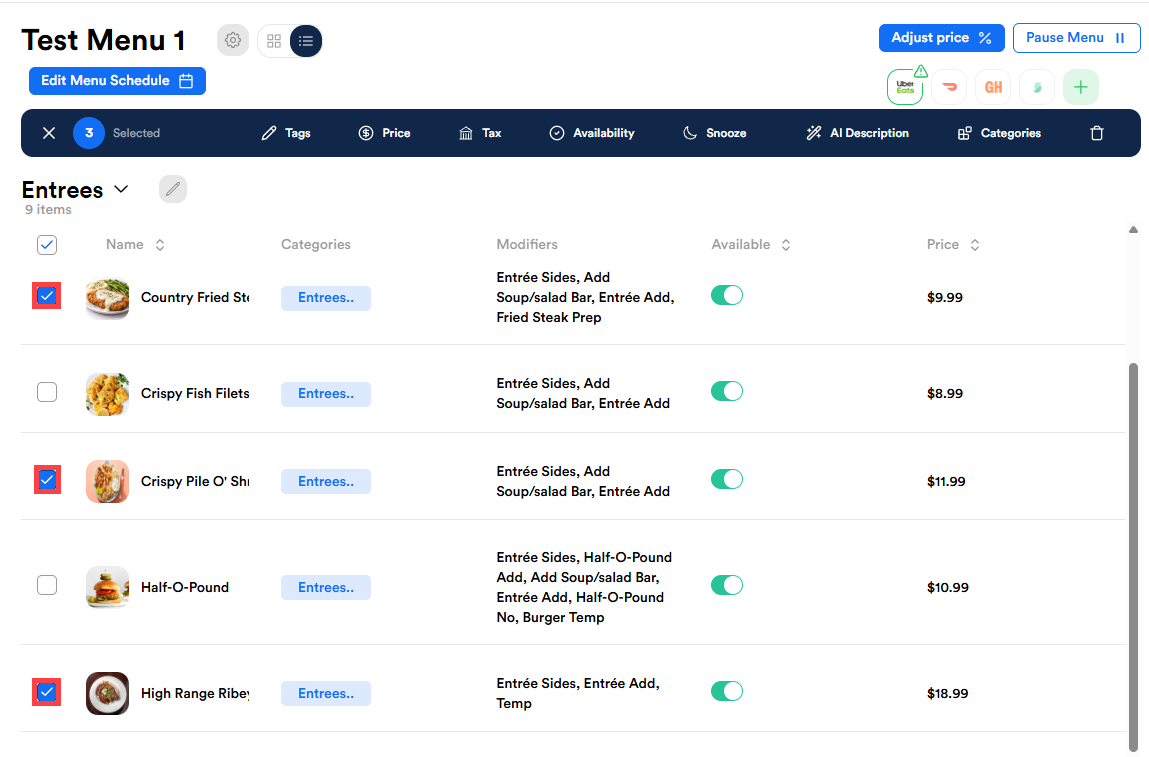Screen dimensions: 1149x757
Task: Switch to grid view layout
Action: coord(274,41)
